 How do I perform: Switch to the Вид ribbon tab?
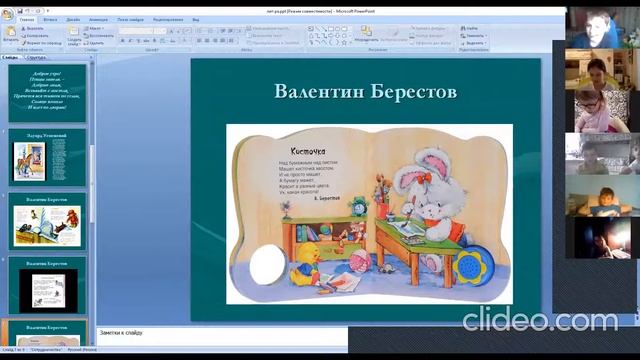coord(196,20)
